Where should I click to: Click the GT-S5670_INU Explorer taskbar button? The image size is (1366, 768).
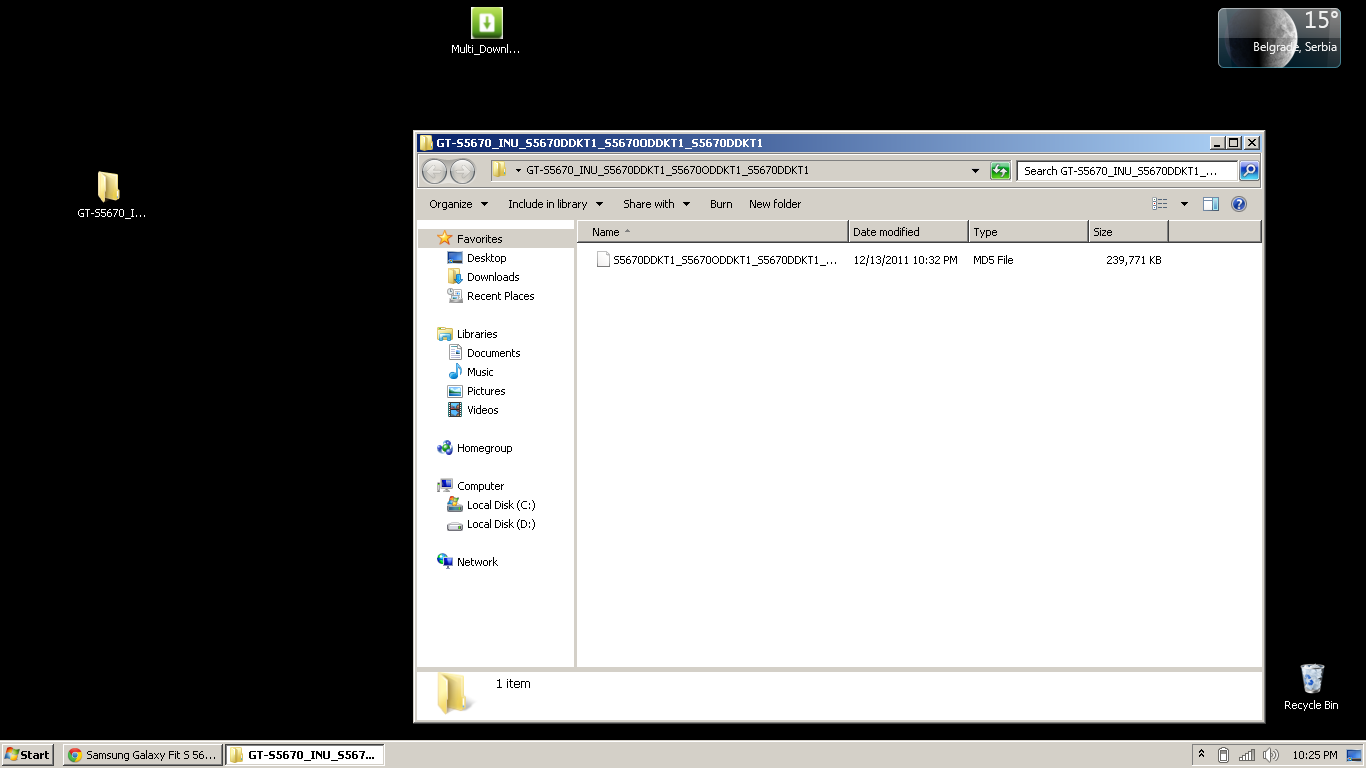click(x=304, y=755)
